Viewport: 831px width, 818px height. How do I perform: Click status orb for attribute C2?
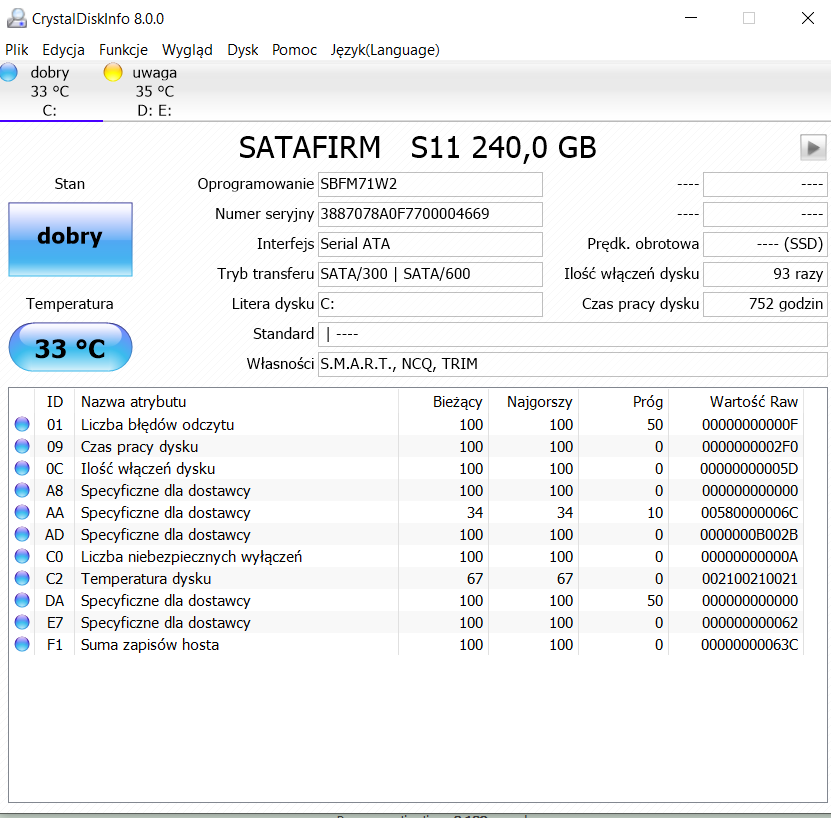[x=22, y=578]
